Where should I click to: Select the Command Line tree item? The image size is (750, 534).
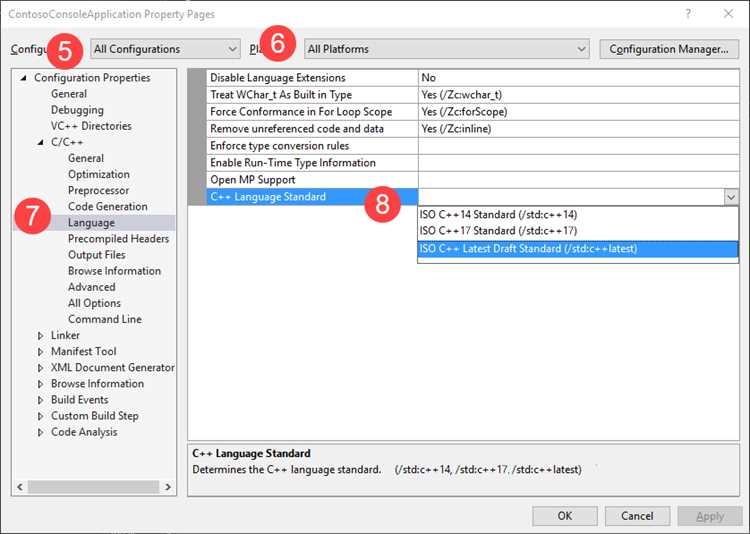pos(105,319)
